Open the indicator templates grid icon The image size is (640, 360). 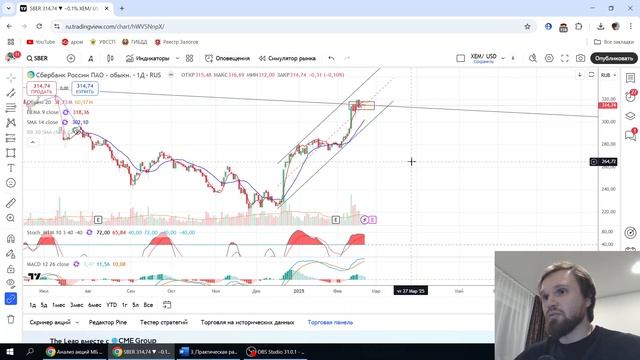click(189, 58)
